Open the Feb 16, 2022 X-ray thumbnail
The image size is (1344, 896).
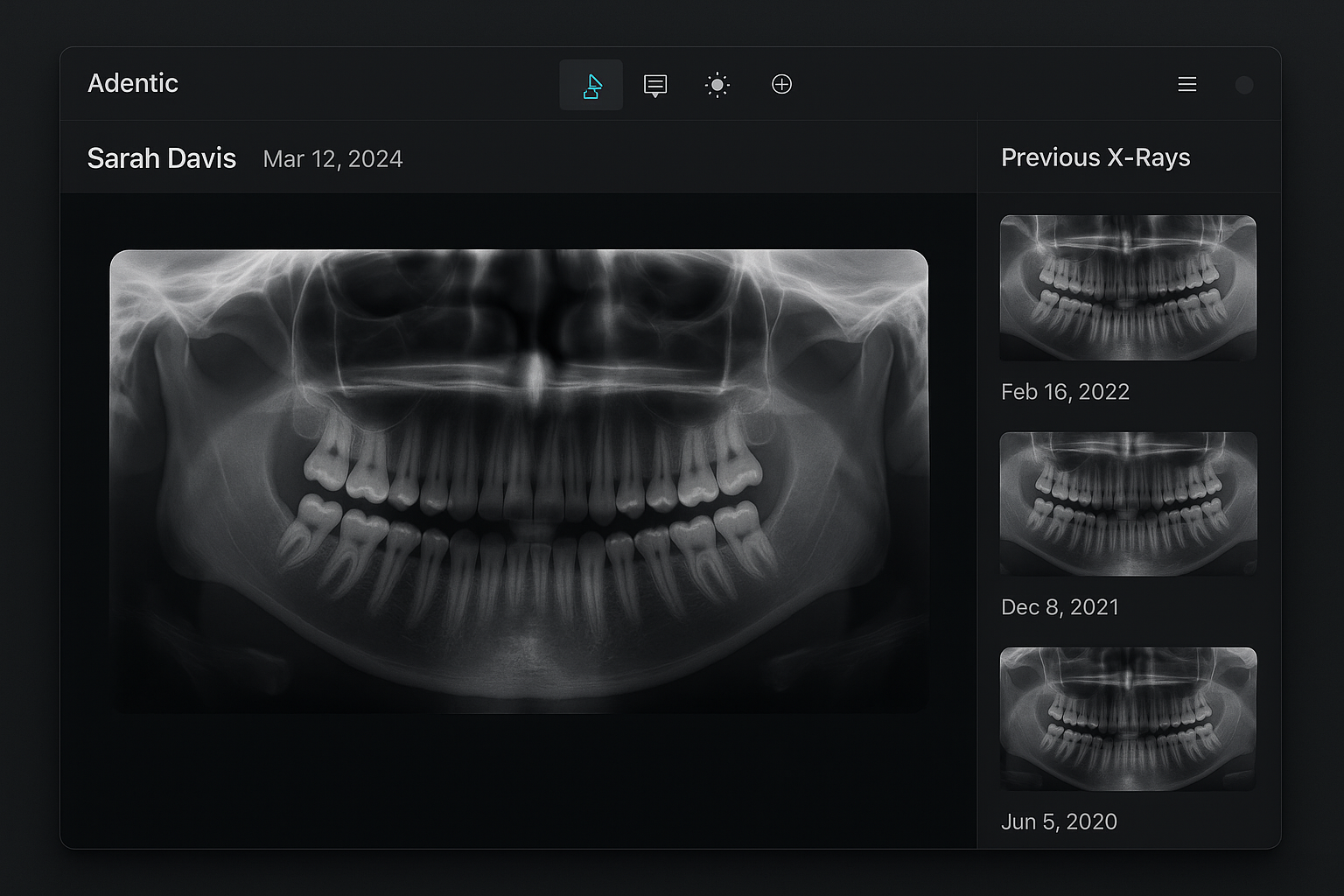click(x=1128, y=288)
